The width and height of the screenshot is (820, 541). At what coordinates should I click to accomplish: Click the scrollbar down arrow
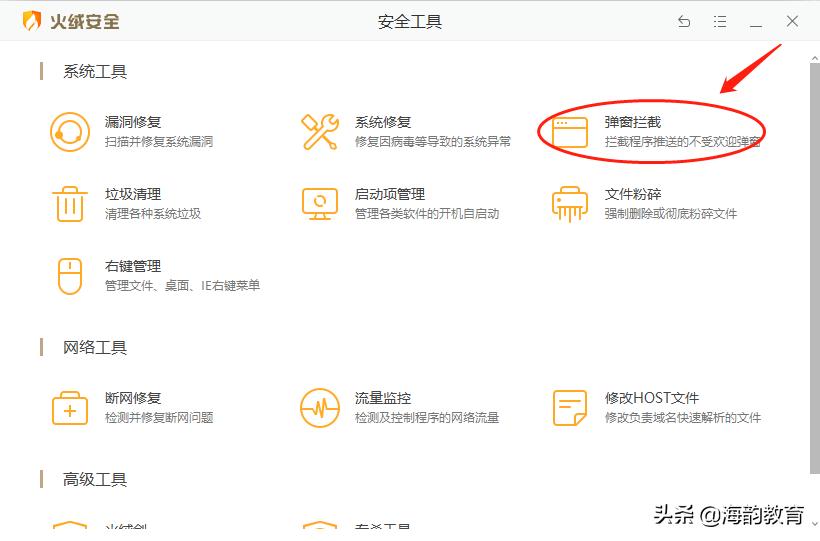pos(815,523)
